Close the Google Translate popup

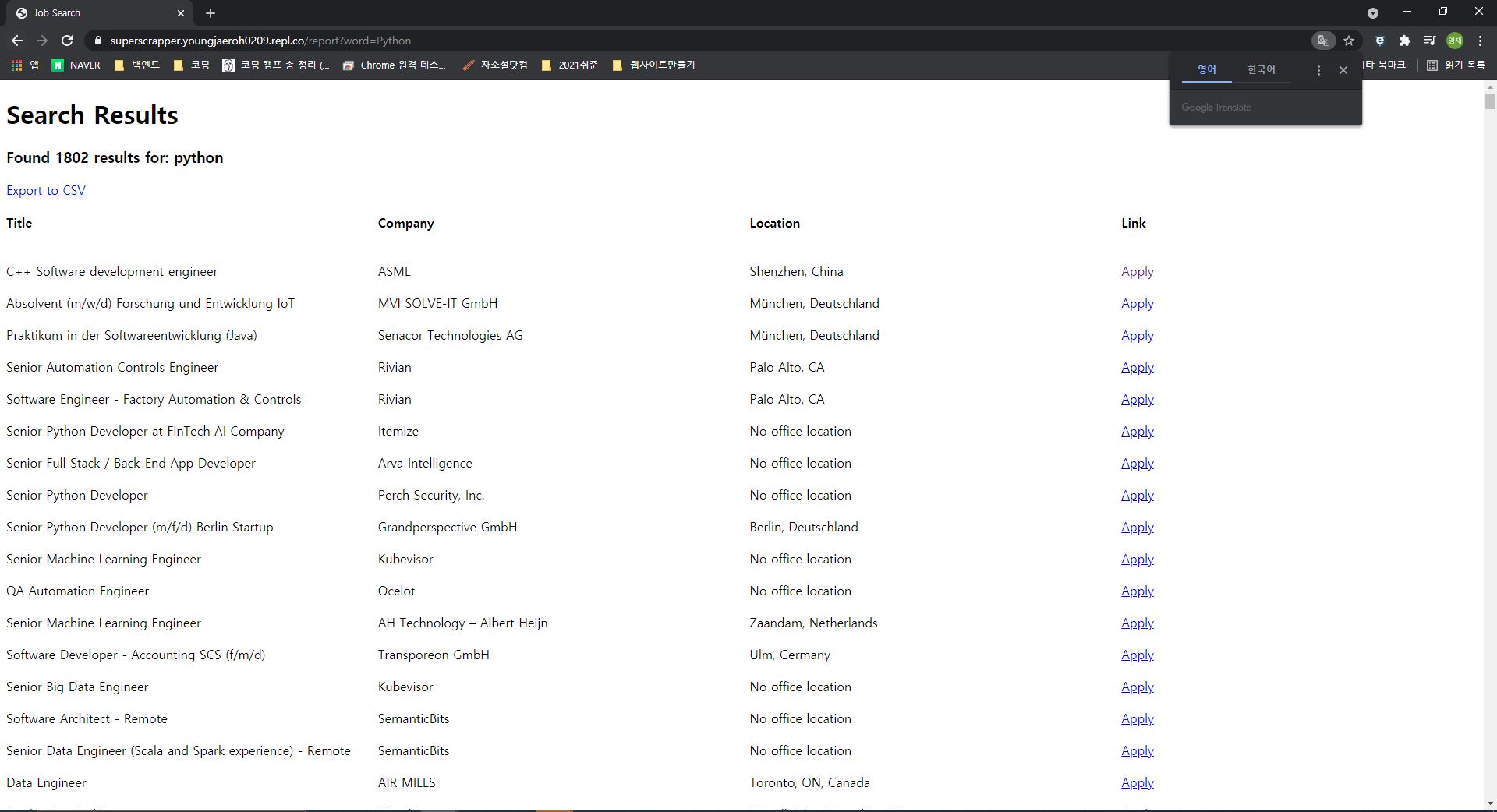[x=1343, y=70]
